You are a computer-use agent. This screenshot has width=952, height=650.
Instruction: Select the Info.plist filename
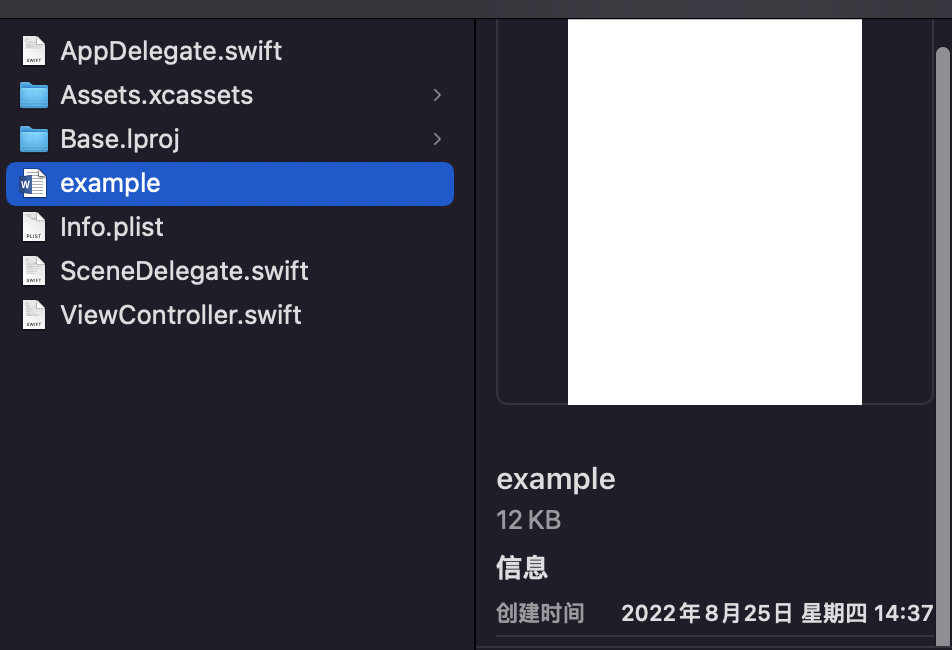[x=112, y=228]
